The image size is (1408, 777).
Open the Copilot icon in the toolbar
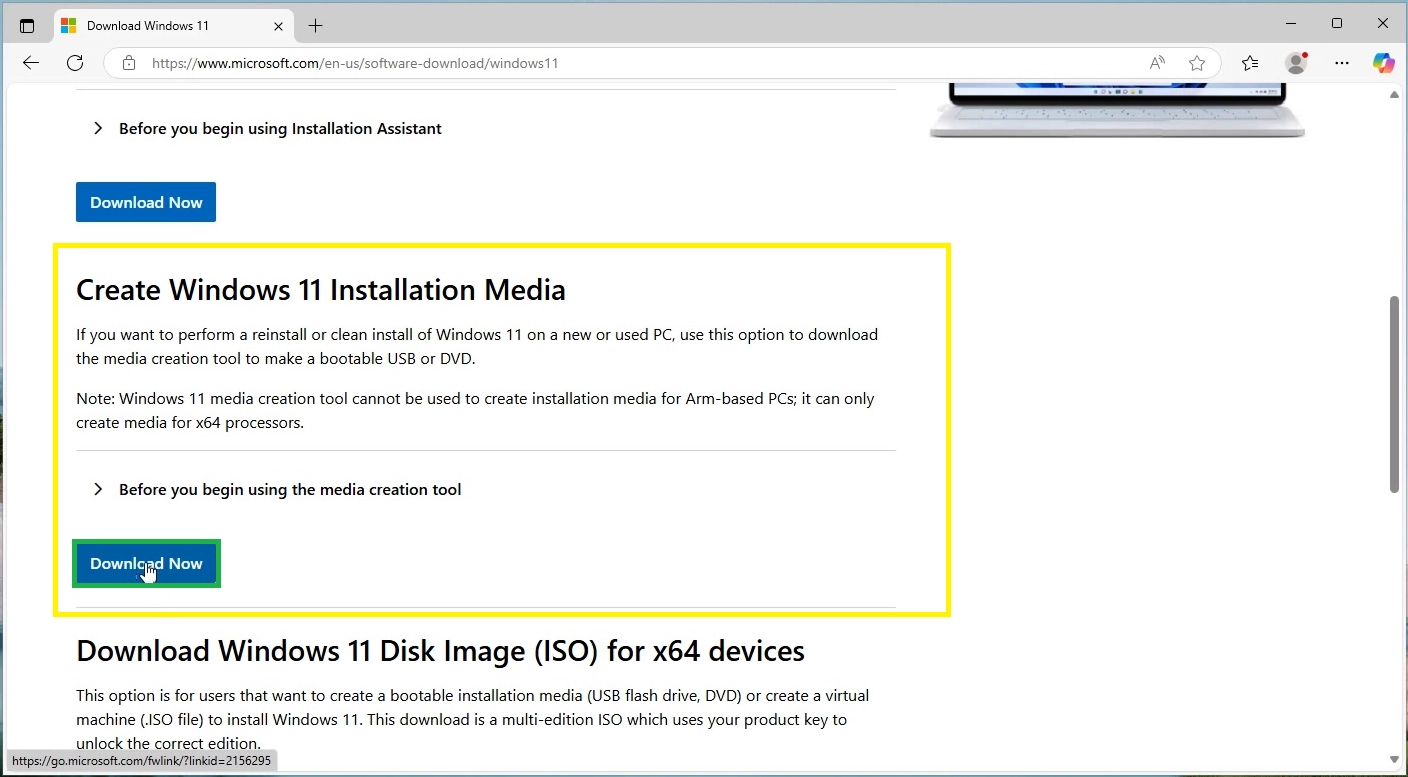(x=1384, y=63)
